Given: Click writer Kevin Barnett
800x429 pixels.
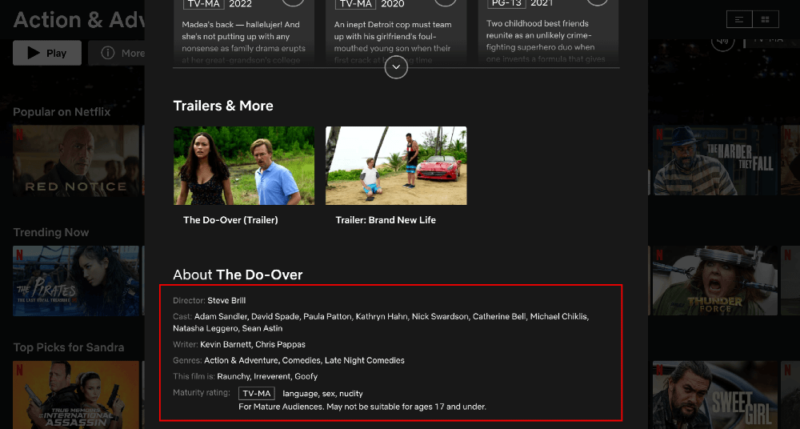Looking at the screenshot, I should (226, 344).
